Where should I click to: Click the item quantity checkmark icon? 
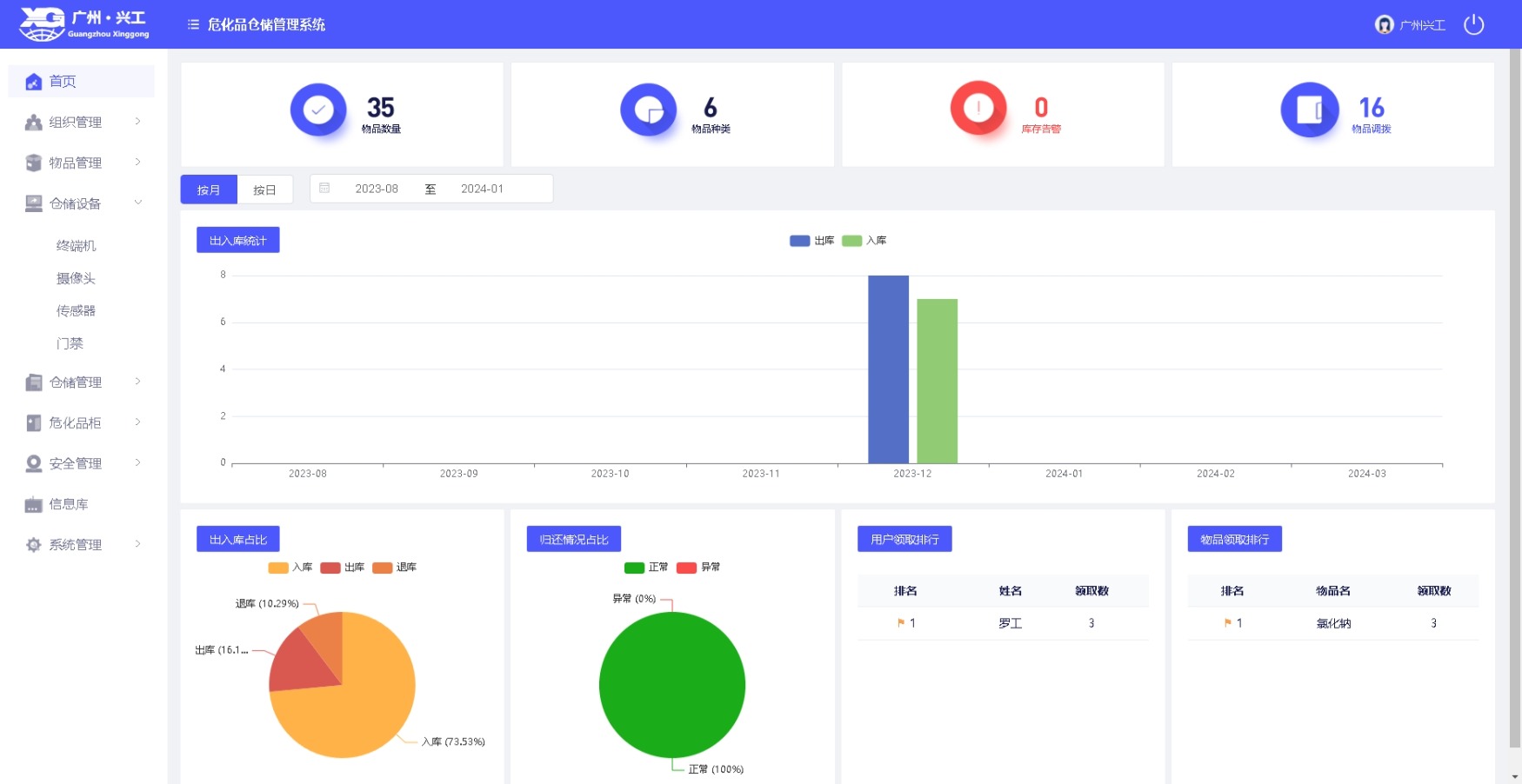[317, 110]
